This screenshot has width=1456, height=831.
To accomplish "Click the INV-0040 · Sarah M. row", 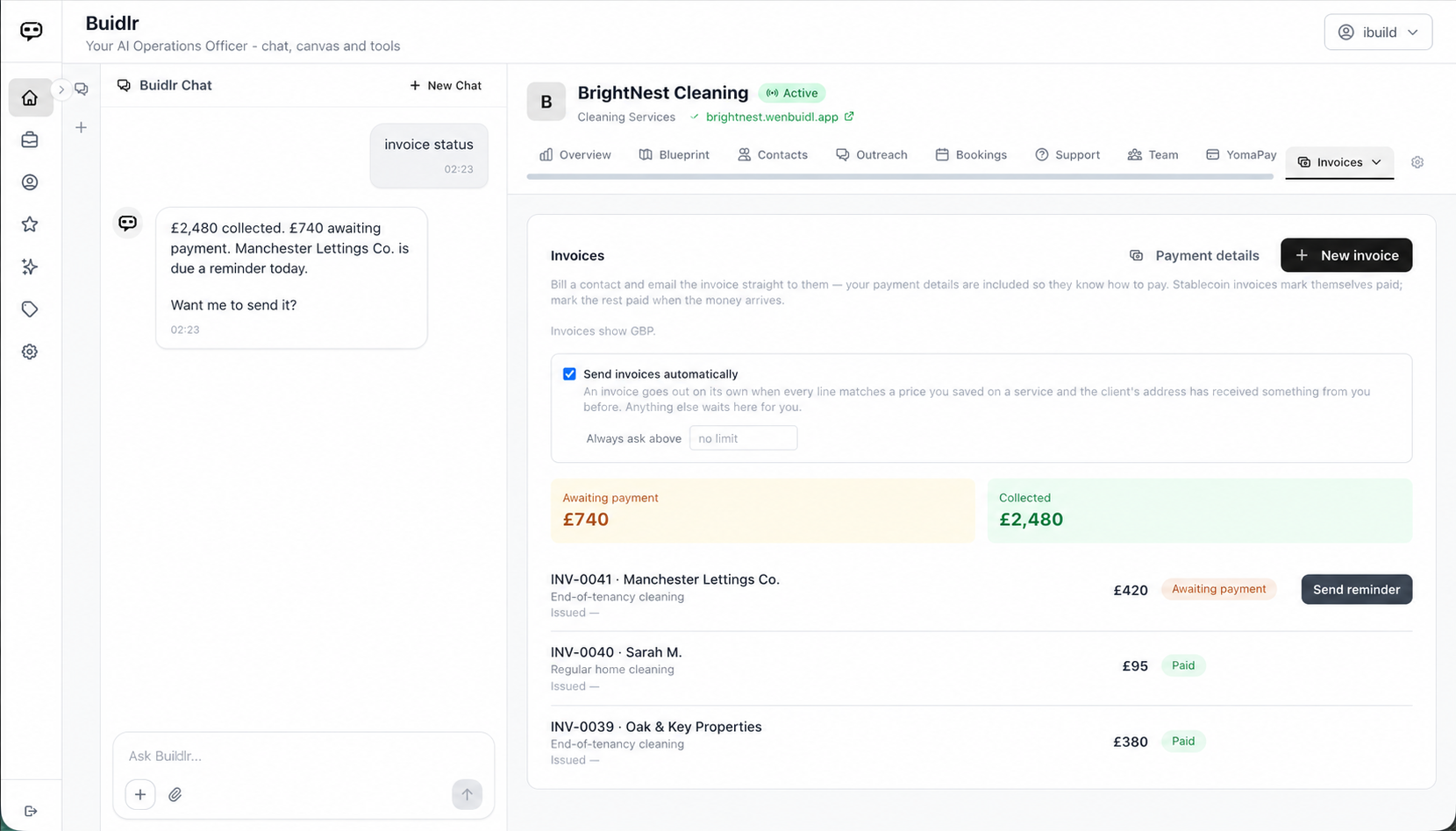I will [981, 668].
